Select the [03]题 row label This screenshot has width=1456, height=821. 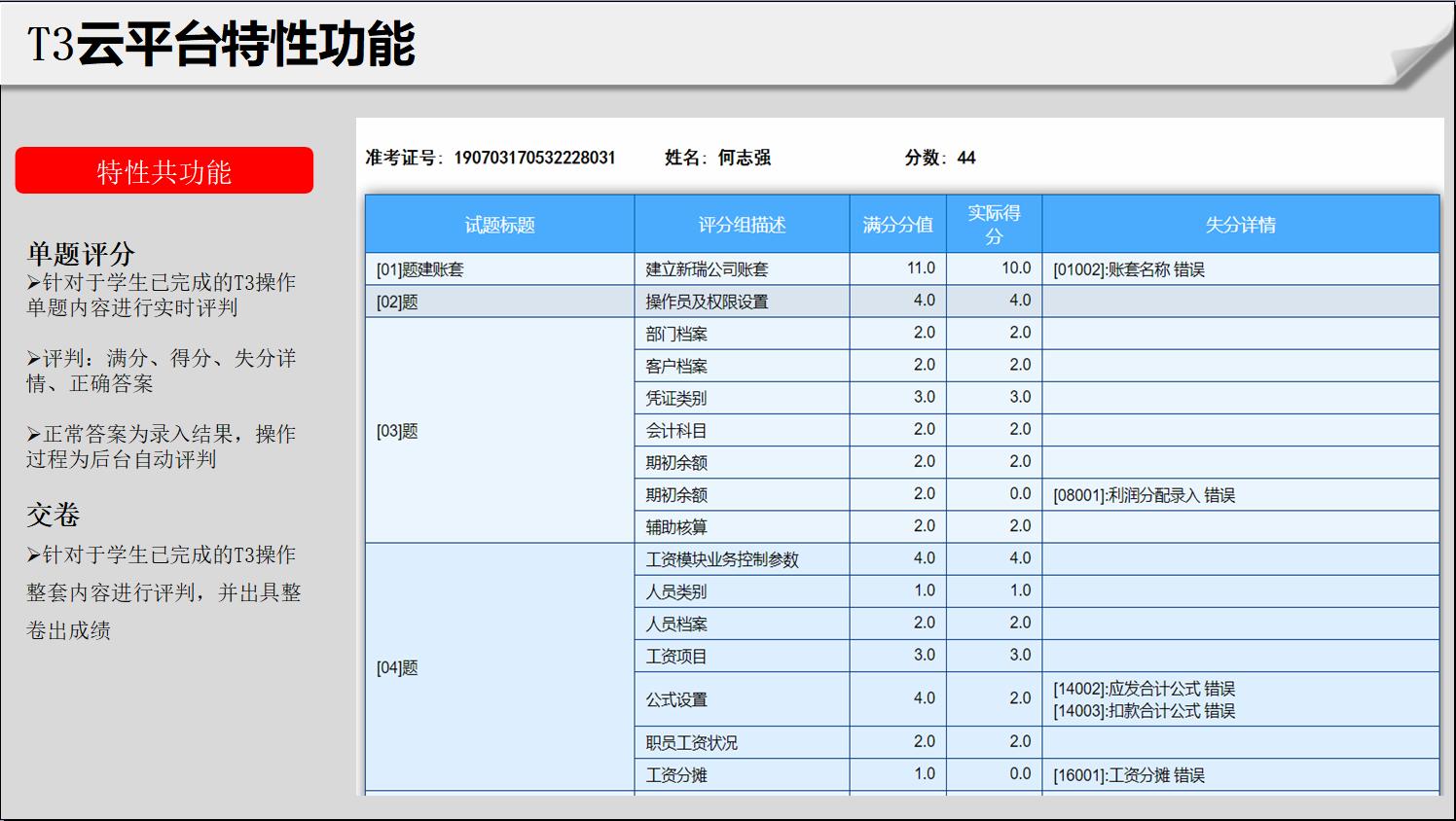(x=395, y=429)
